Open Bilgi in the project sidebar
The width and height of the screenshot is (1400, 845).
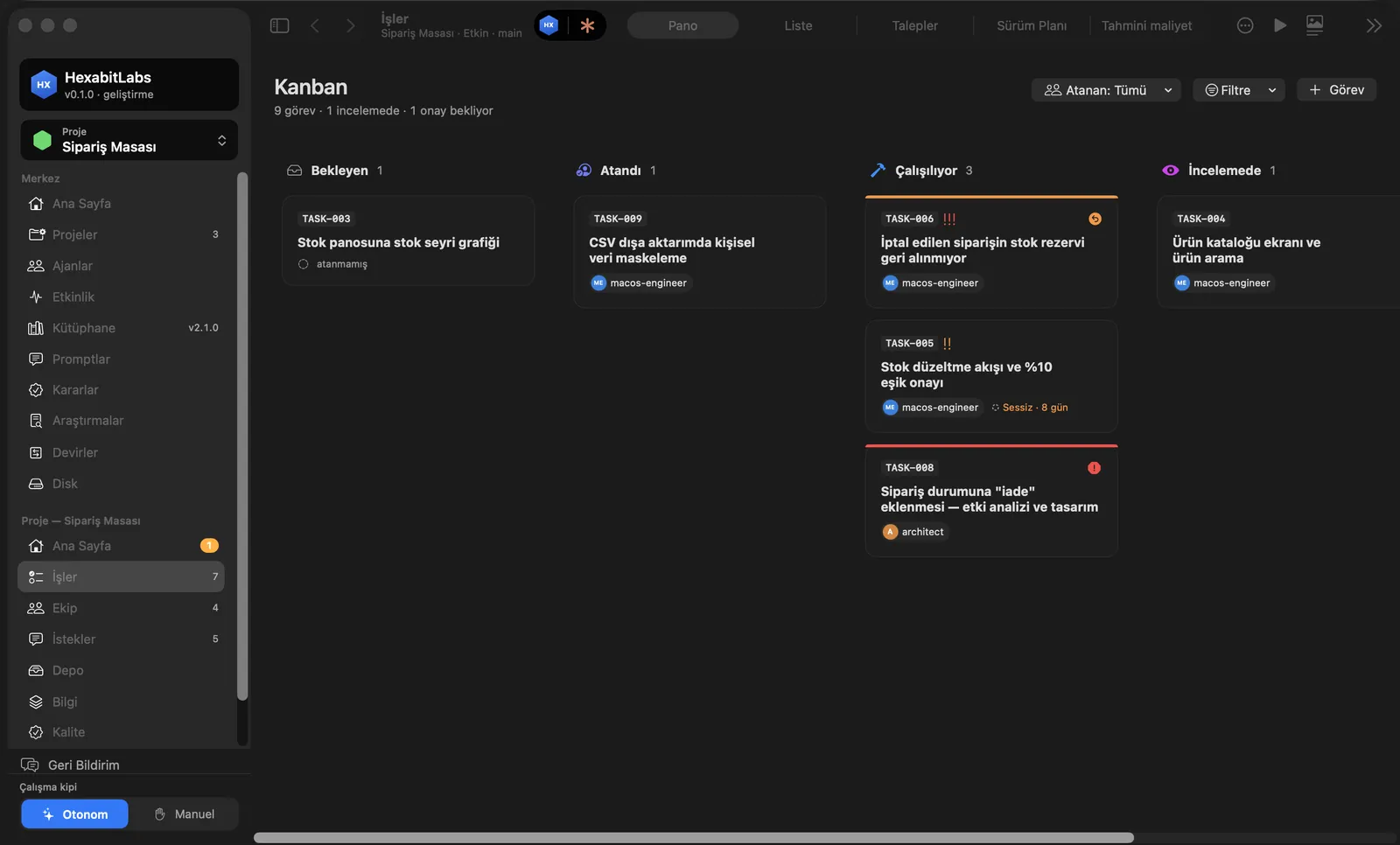pos(121,702)
